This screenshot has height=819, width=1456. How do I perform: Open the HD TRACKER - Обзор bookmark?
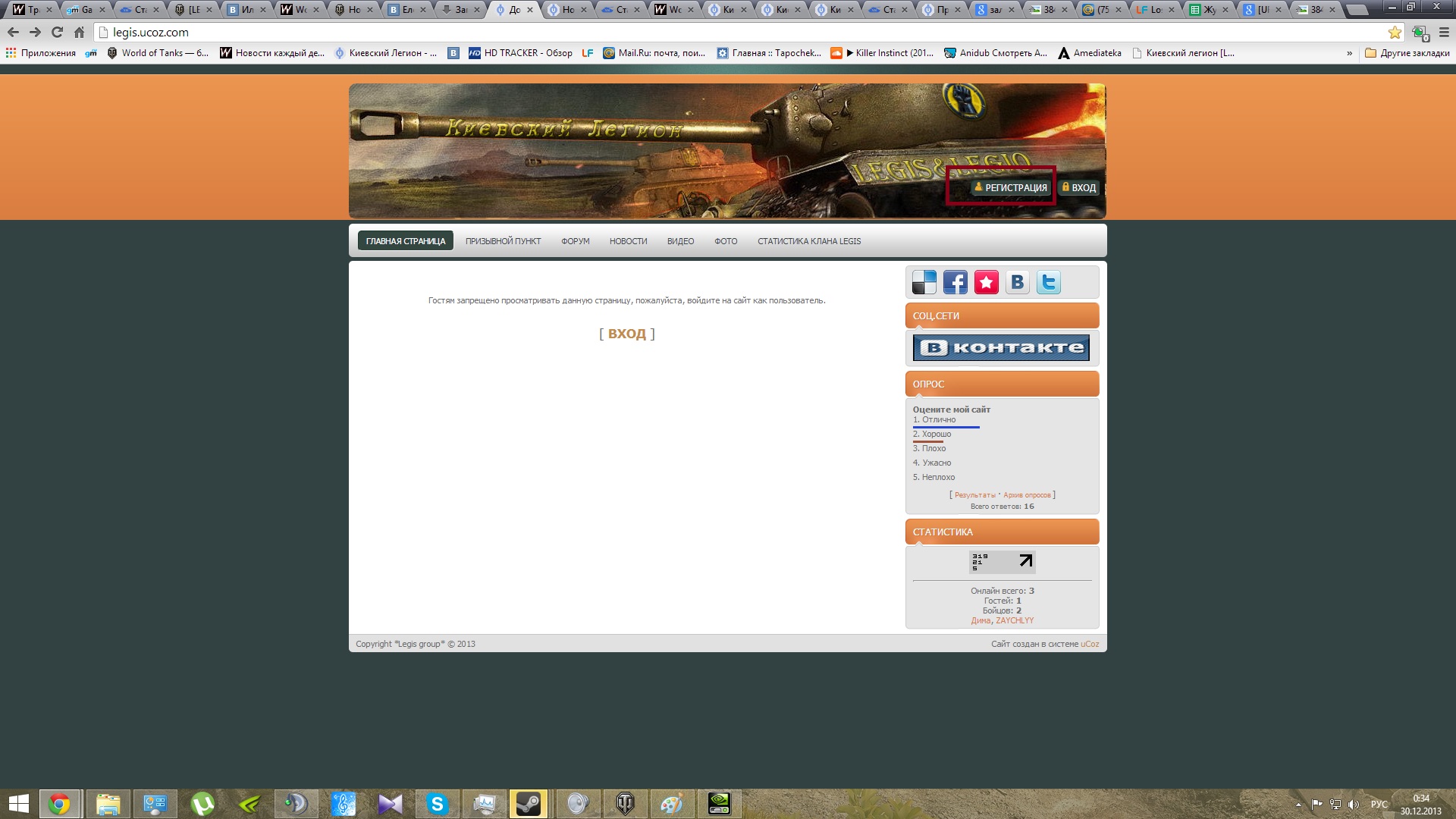[x=520, y=53]
